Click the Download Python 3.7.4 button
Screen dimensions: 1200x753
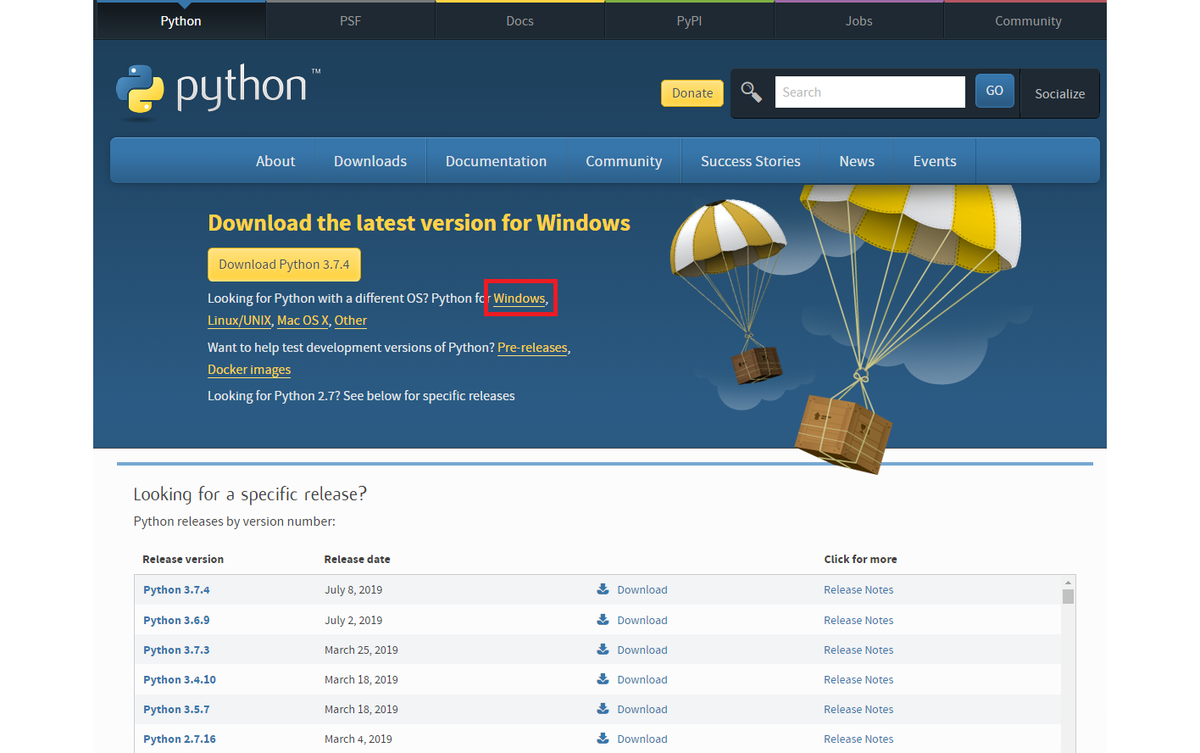(284, 265)
